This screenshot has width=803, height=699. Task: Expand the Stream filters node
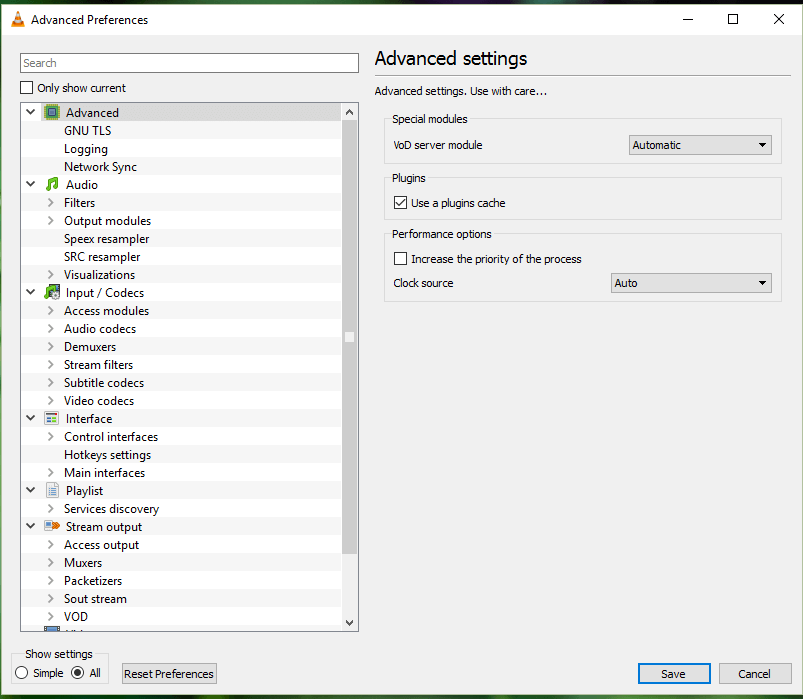[x=50, y=365]
